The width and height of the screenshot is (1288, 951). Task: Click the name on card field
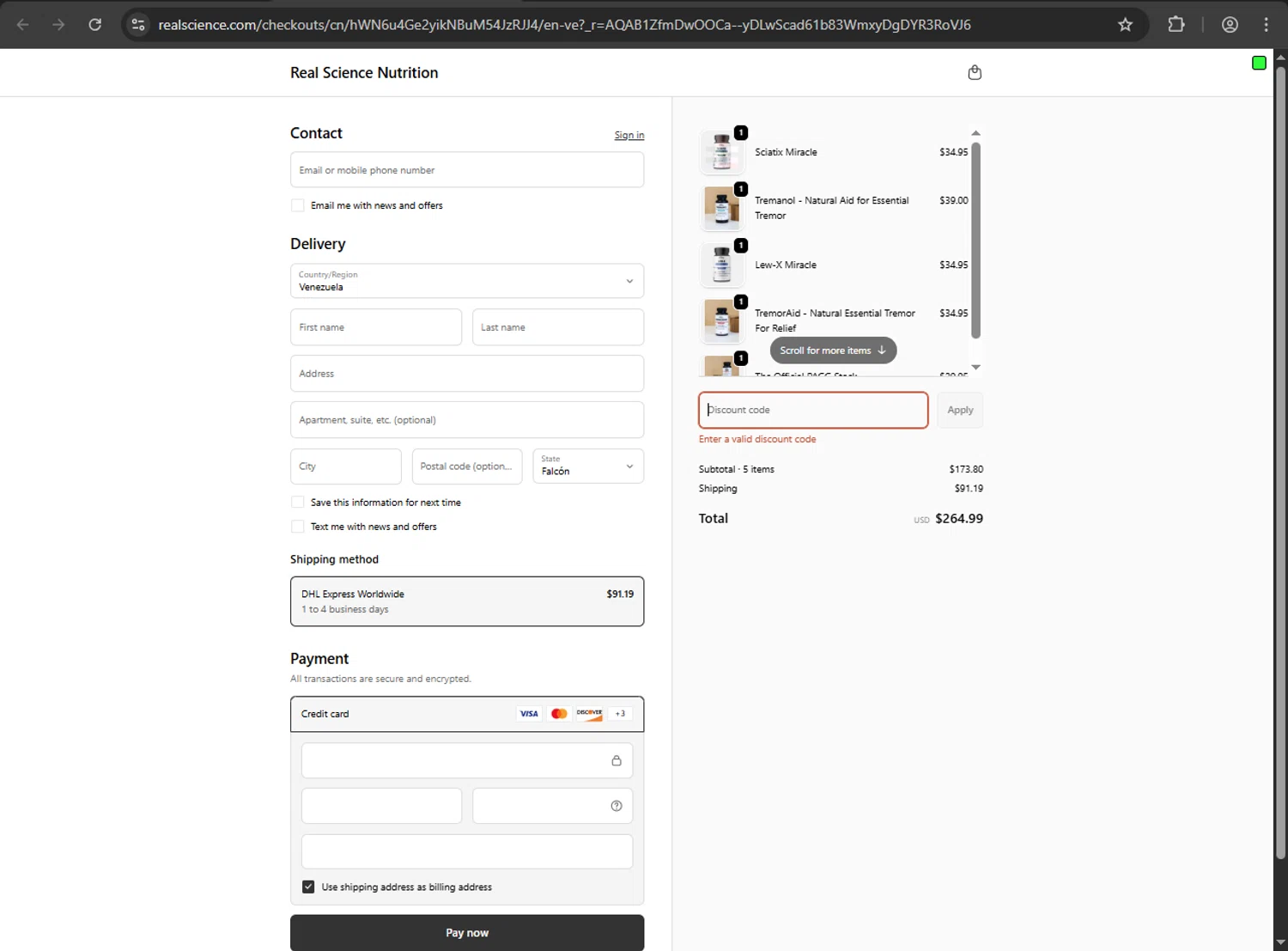click(467, 851)
